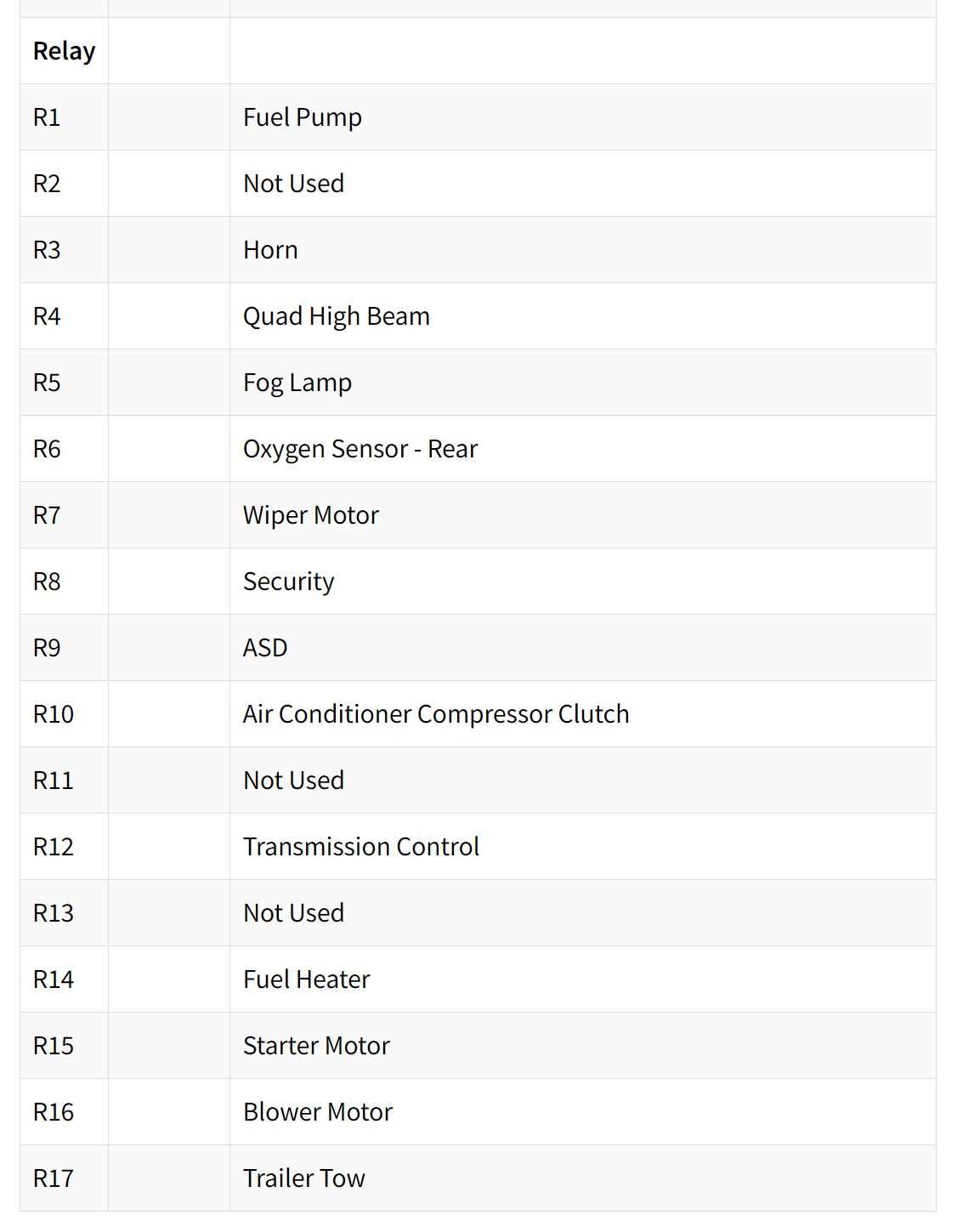Select the R1 row label
The height and width of the screenshot is (1232, 957).
tap(47, 117)
